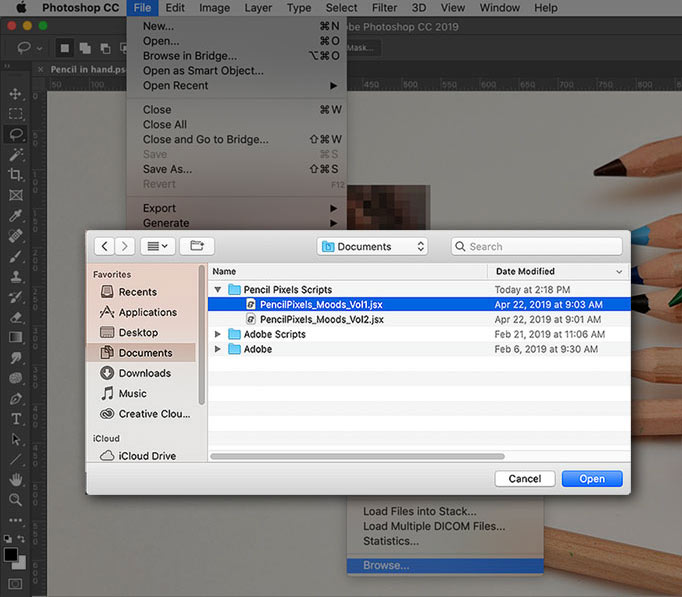The height and width of the screenshot is (597, 682).
Task: Select the History Brush tool
Action: pos(16,297)
